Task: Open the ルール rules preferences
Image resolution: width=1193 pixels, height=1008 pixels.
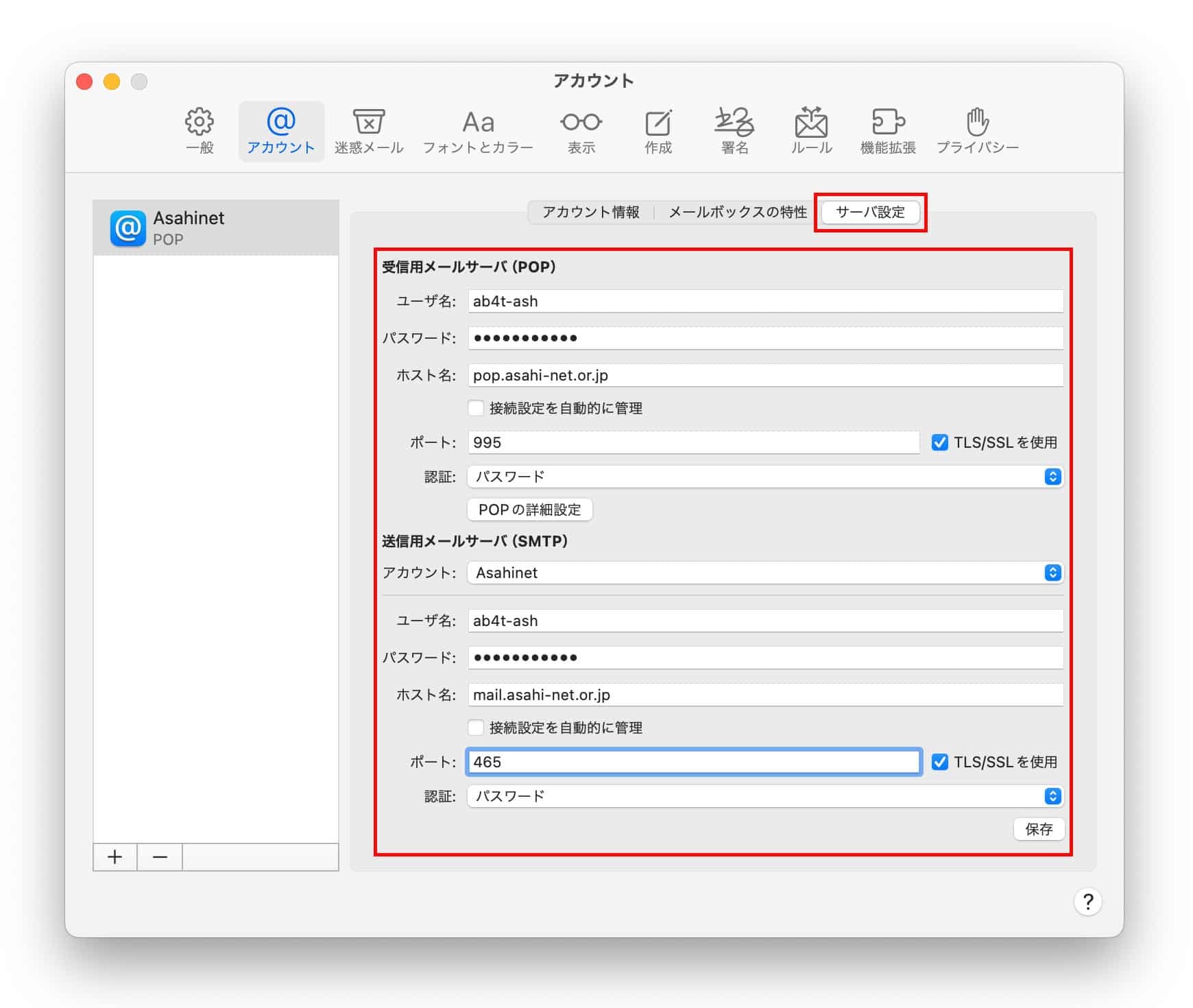Action: 811,131
